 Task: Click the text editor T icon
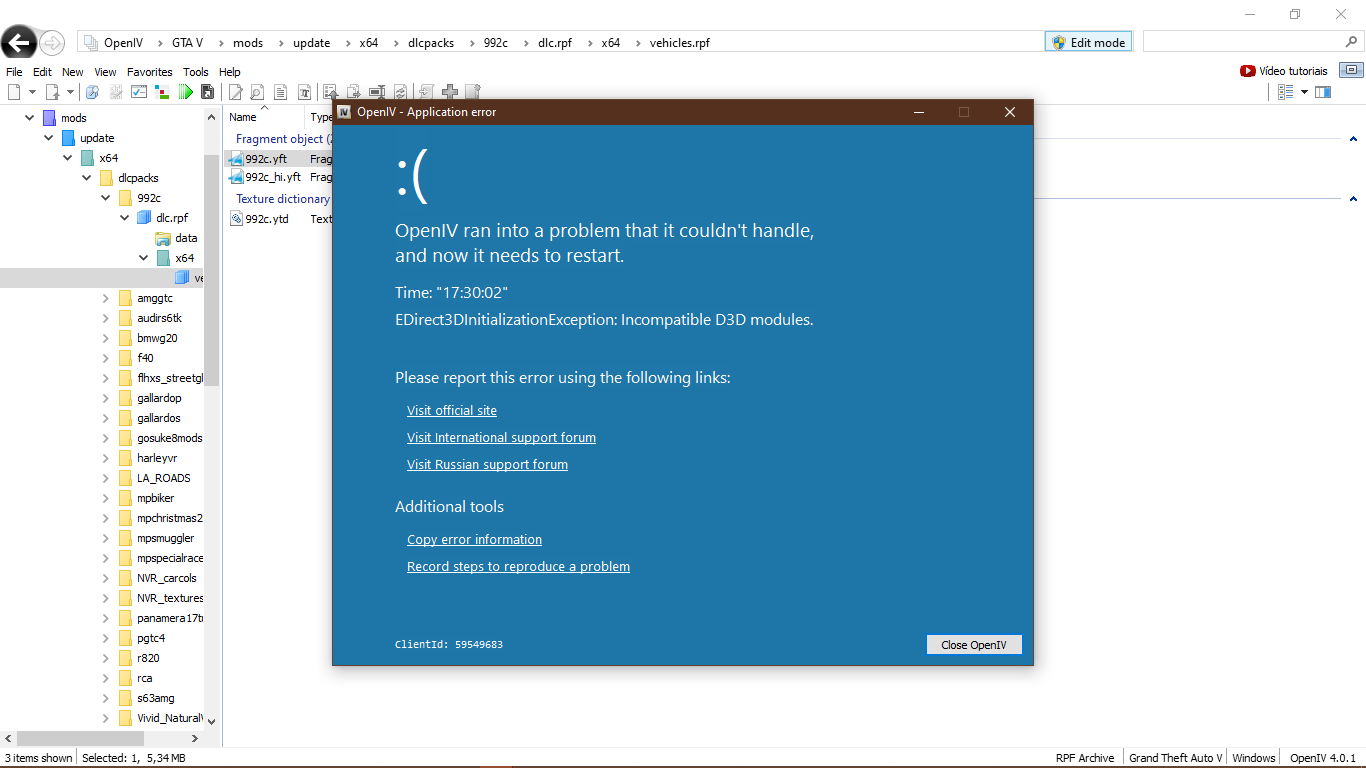tap(303, 92)
